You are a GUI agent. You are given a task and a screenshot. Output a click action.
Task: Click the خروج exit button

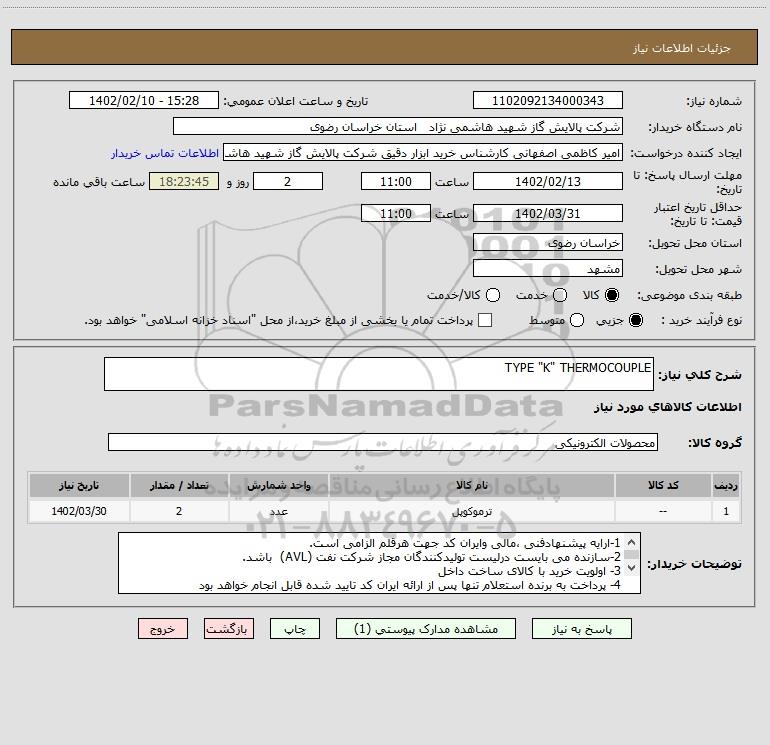tap(163, 629)
